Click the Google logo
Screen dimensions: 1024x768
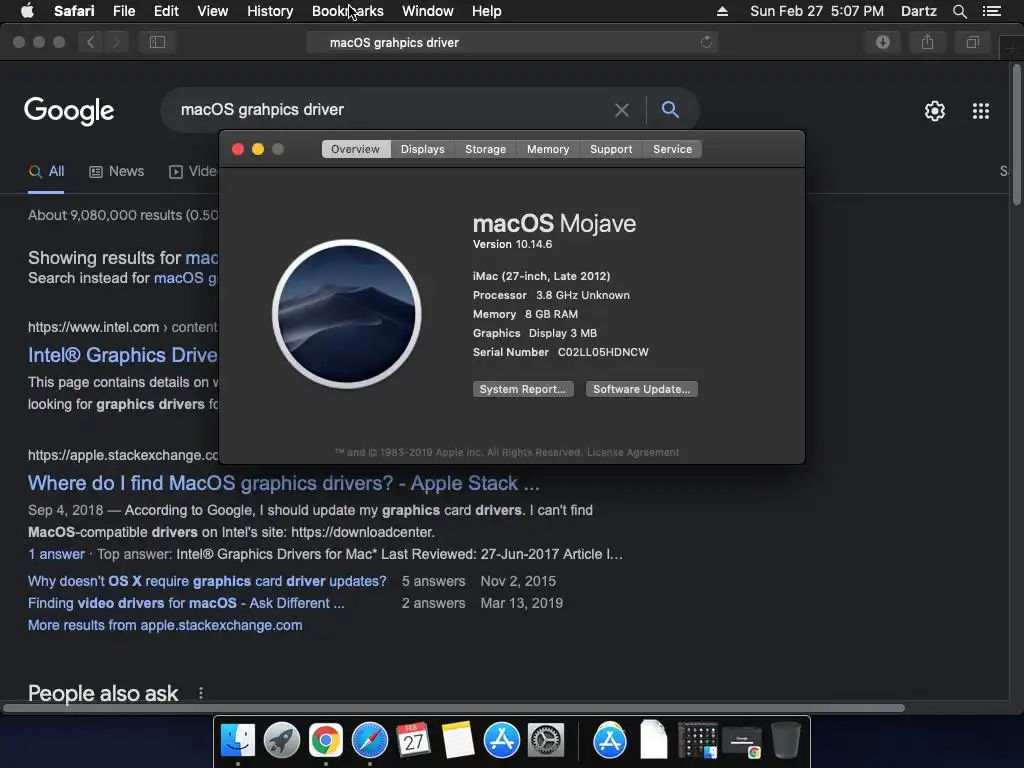(x=69, y=111)
